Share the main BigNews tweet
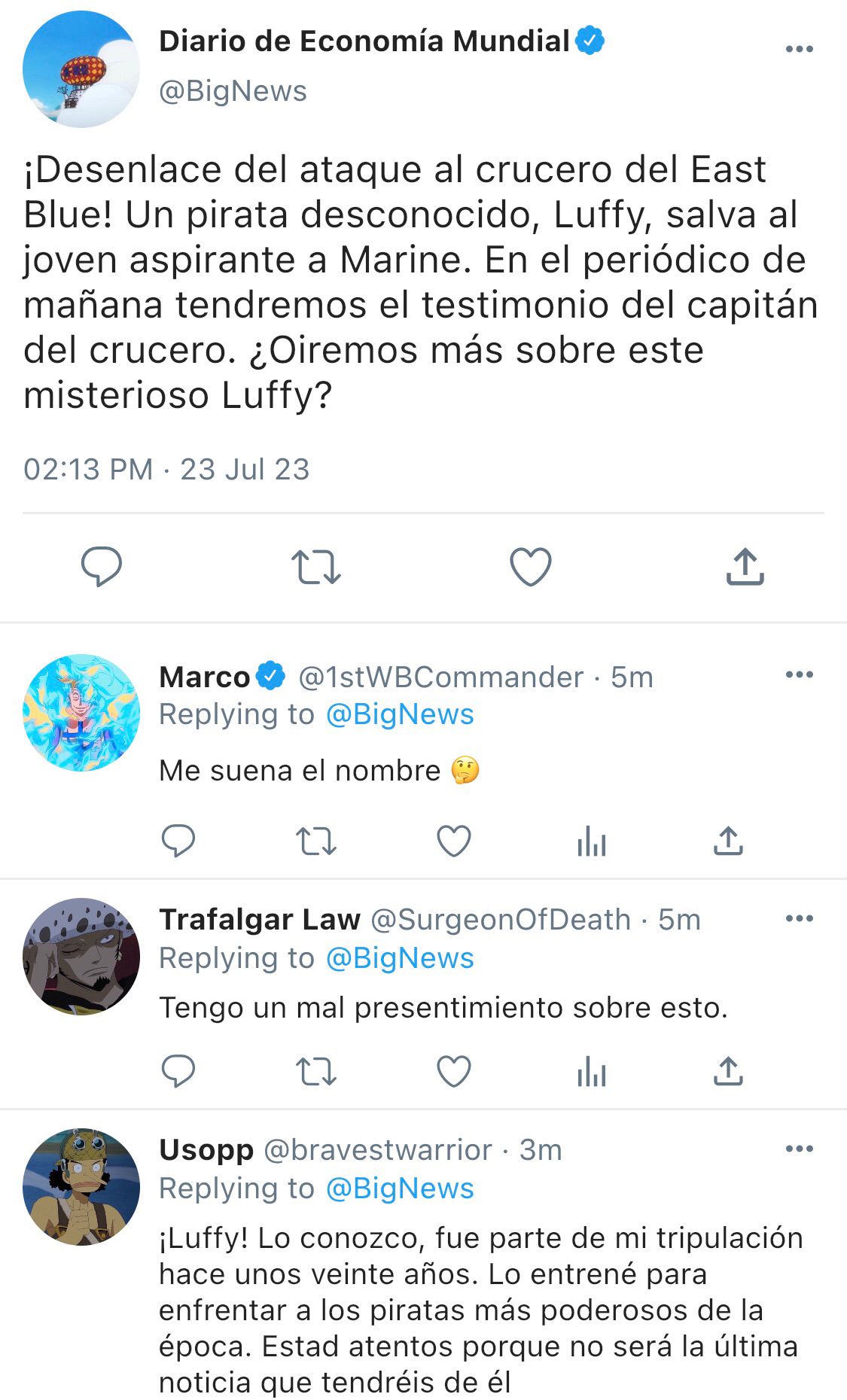The height and width of the screenshot is (1400, 847). coord(745,566)
